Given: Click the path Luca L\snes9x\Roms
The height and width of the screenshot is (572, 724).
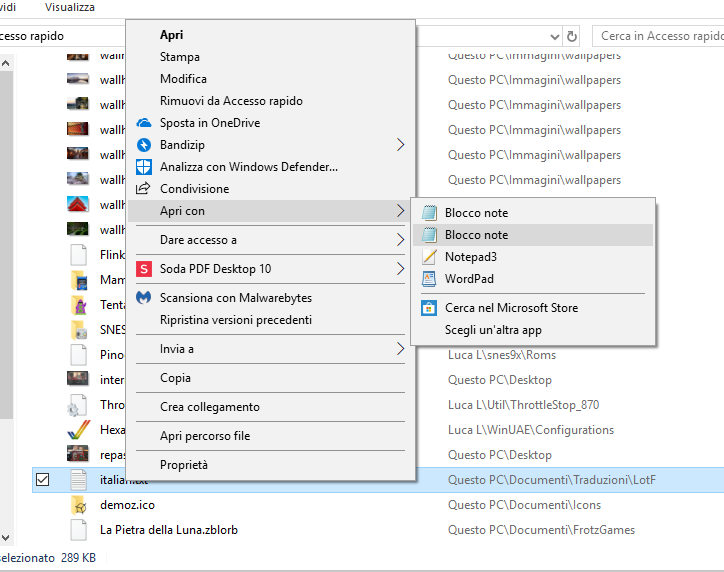Looking at the screenshot, I should (502, 355).
